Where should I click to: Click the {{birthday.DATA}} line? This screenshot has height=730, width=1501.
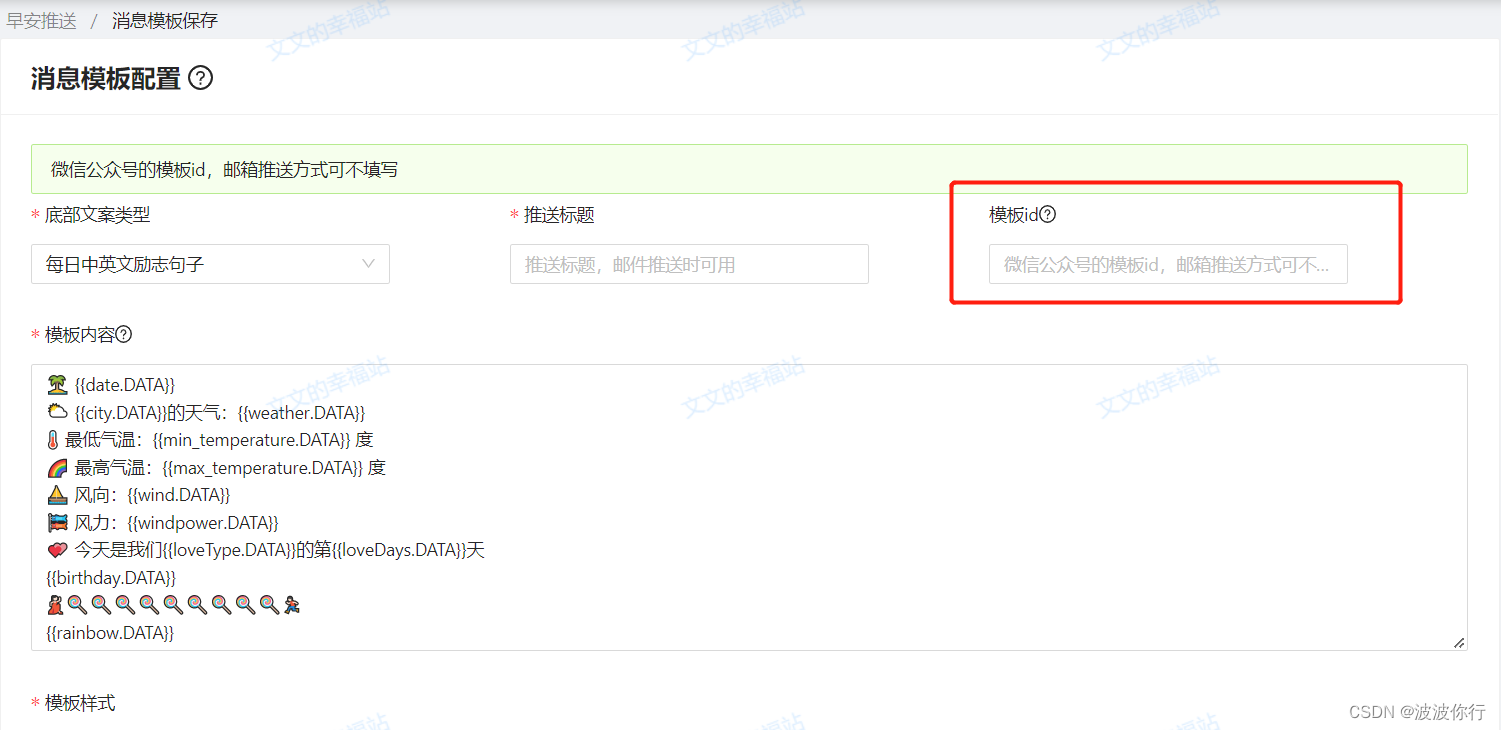click(111, 578)
